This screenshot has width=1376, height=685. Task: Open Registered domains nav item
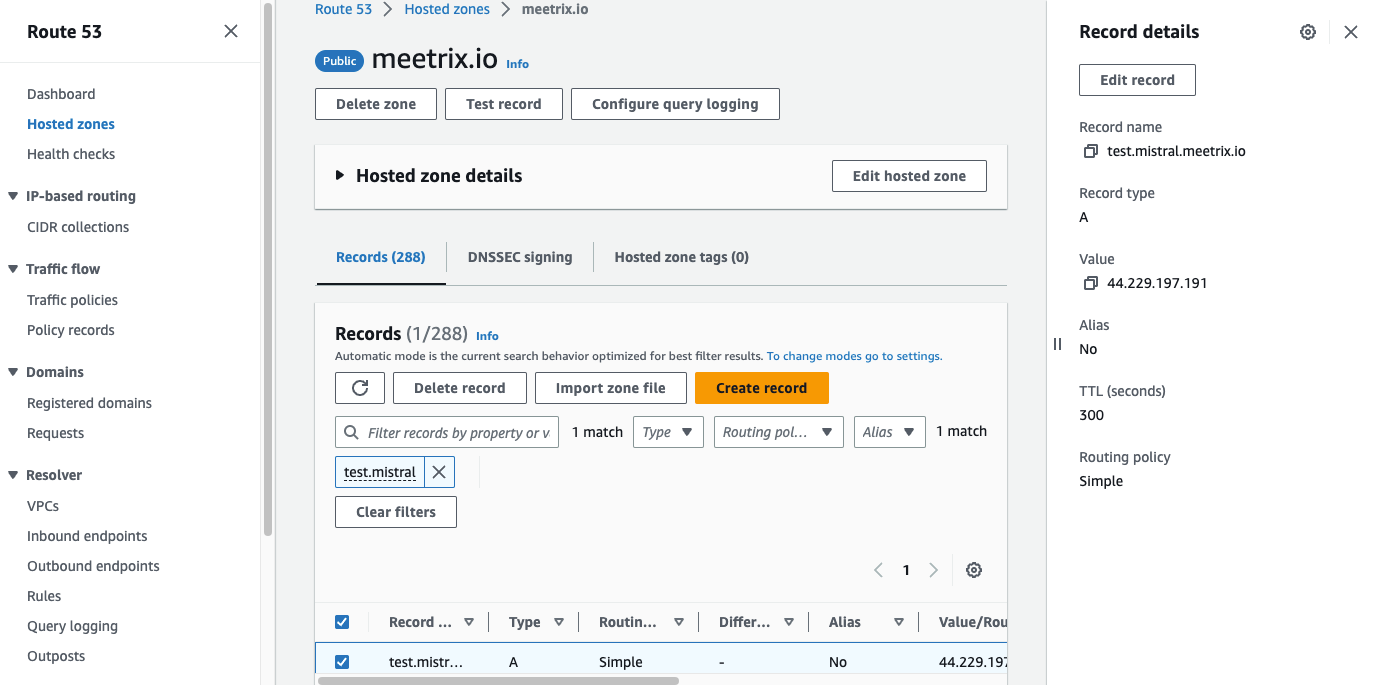tap(89, 403)
